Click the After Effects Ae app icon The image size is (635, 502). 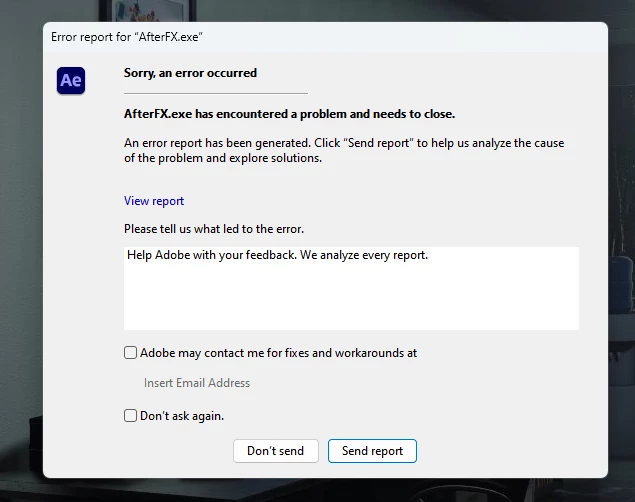tap(71, 80)
